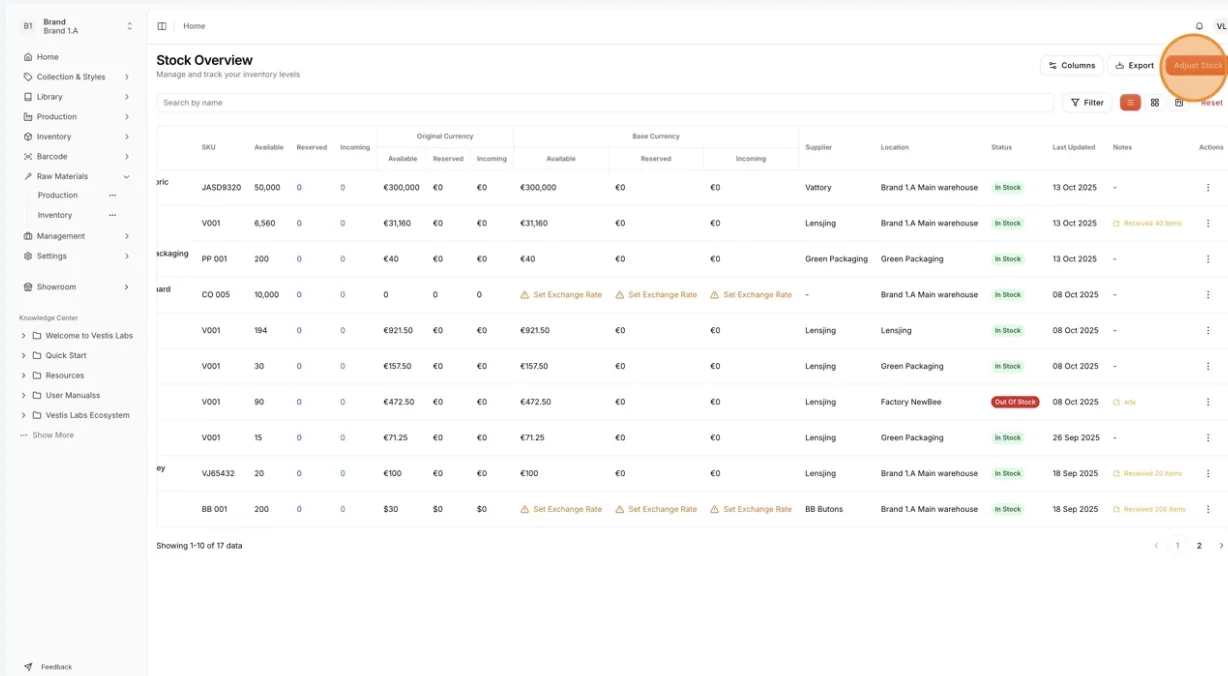Image resolution: width=1228 pixels, height=676 pixels.
Task: Open more options for Raw Materials Inventory
Action: (x=113, y=215)
